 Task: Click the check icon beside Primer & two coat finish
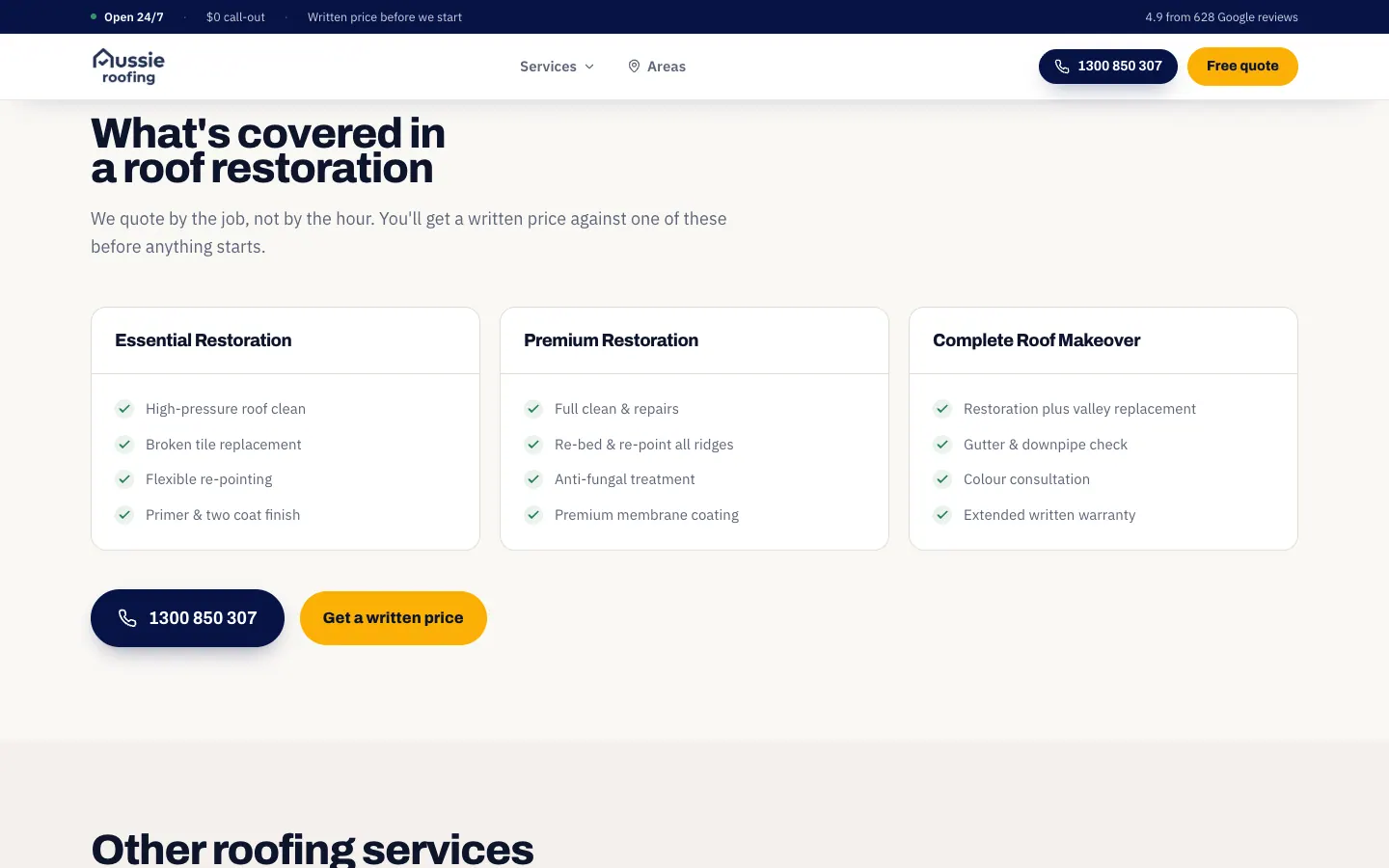(124, 515)
